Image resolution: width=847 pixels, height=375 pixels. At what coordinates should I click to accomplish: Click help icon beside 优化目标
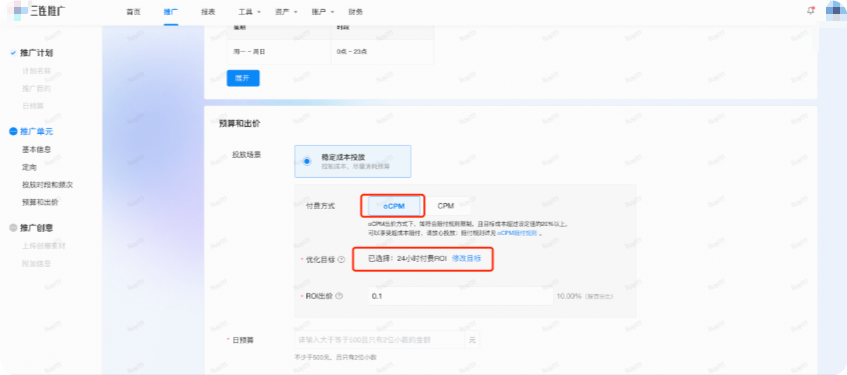(x=341, y=259)
